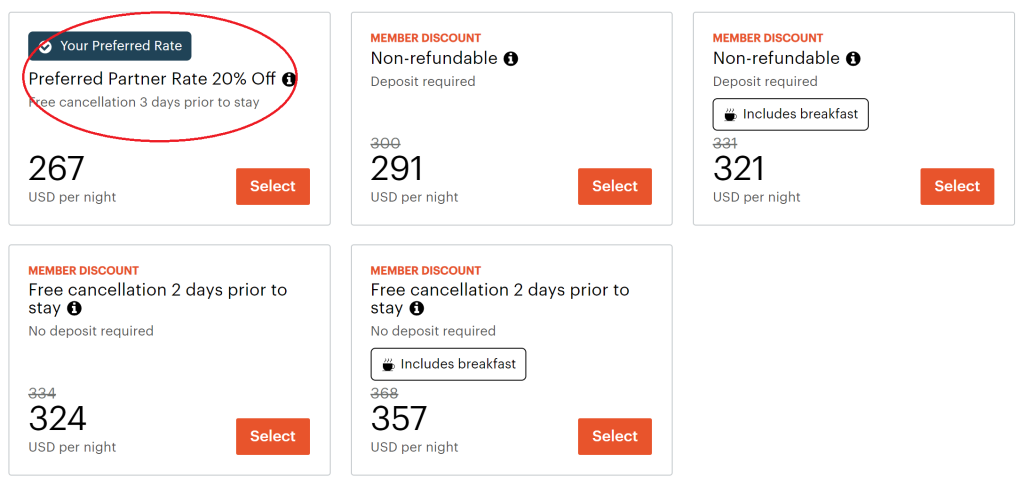Click 'Free cancellation 3 days prior to stay' text
This screenshot has width=1024, height=485.
pyautogui.click(x=144, y=102)
